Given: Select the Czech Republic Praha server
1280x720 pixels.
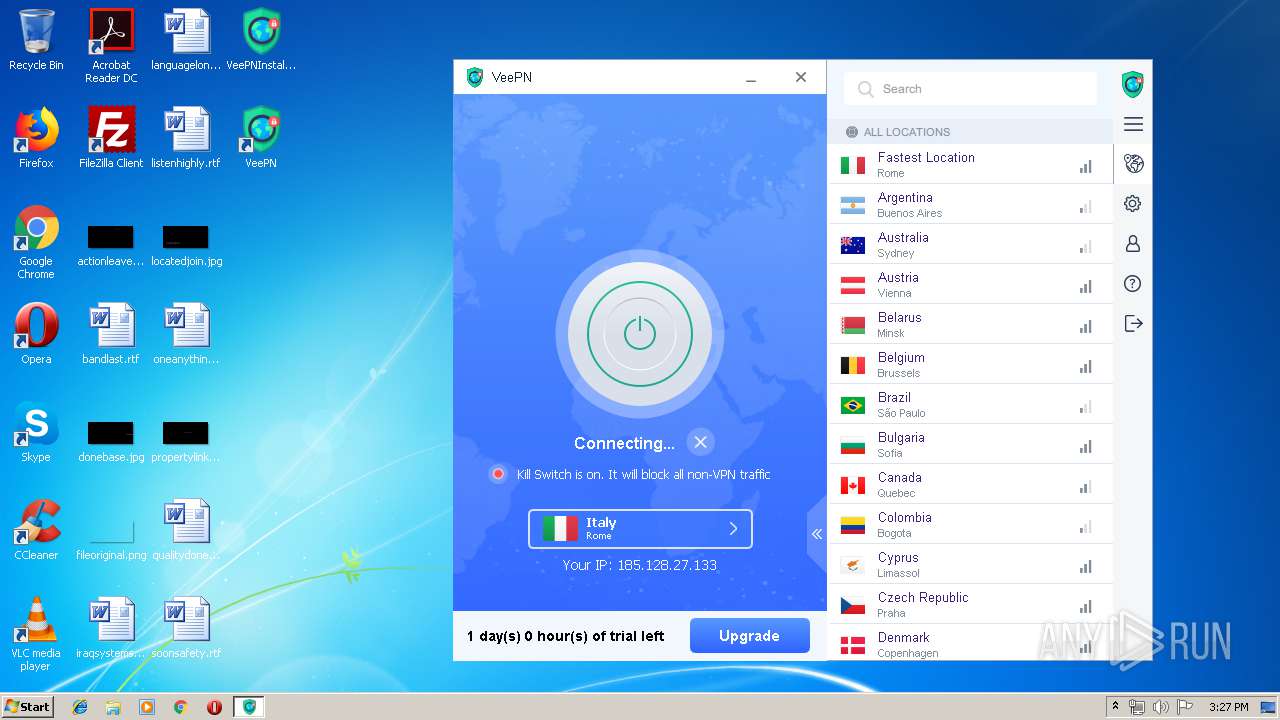Looking at the screenshot, I should 970,604.
